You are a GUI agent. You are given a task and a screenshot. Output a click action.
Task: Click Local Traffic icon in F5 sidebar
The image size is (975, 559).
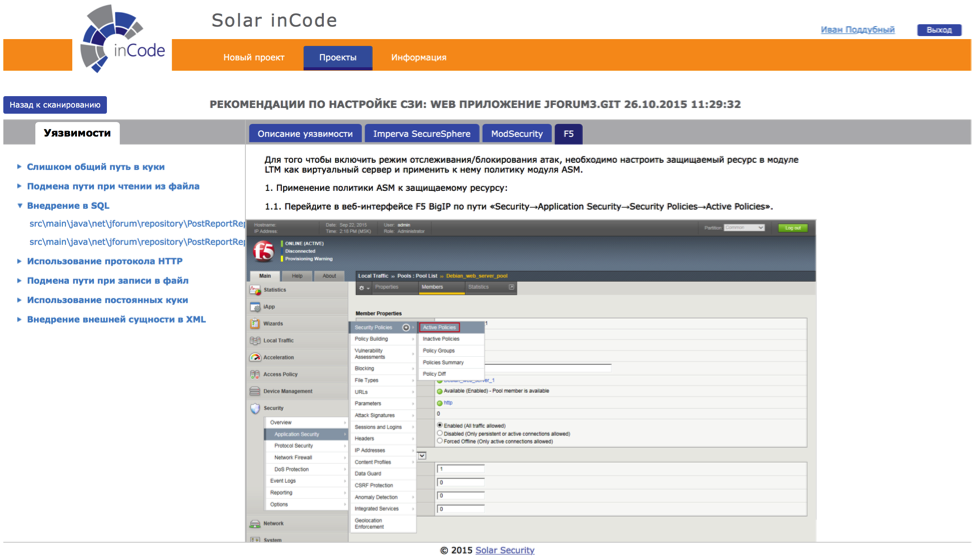(255, 340)
